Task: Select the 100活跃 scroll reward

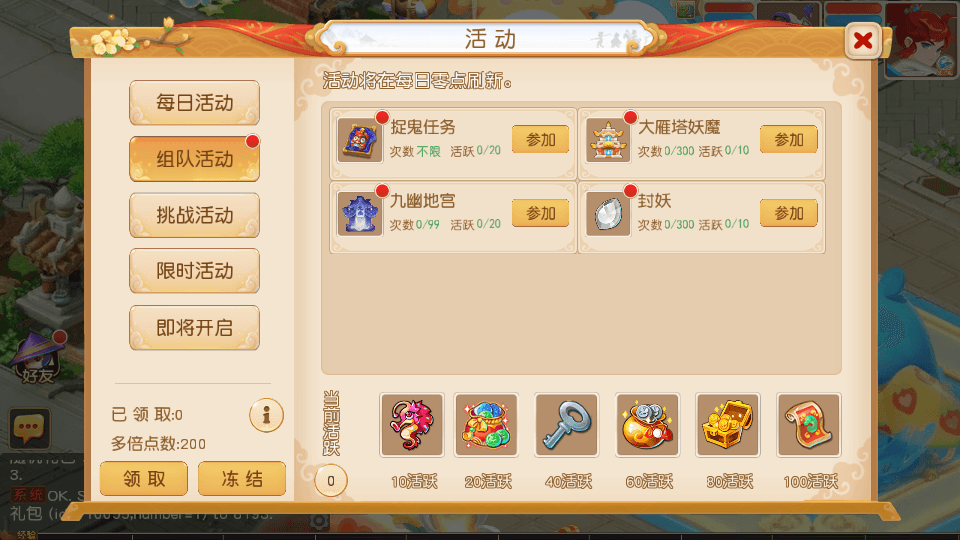Action: pyautogui.click(x=809, y=425)
